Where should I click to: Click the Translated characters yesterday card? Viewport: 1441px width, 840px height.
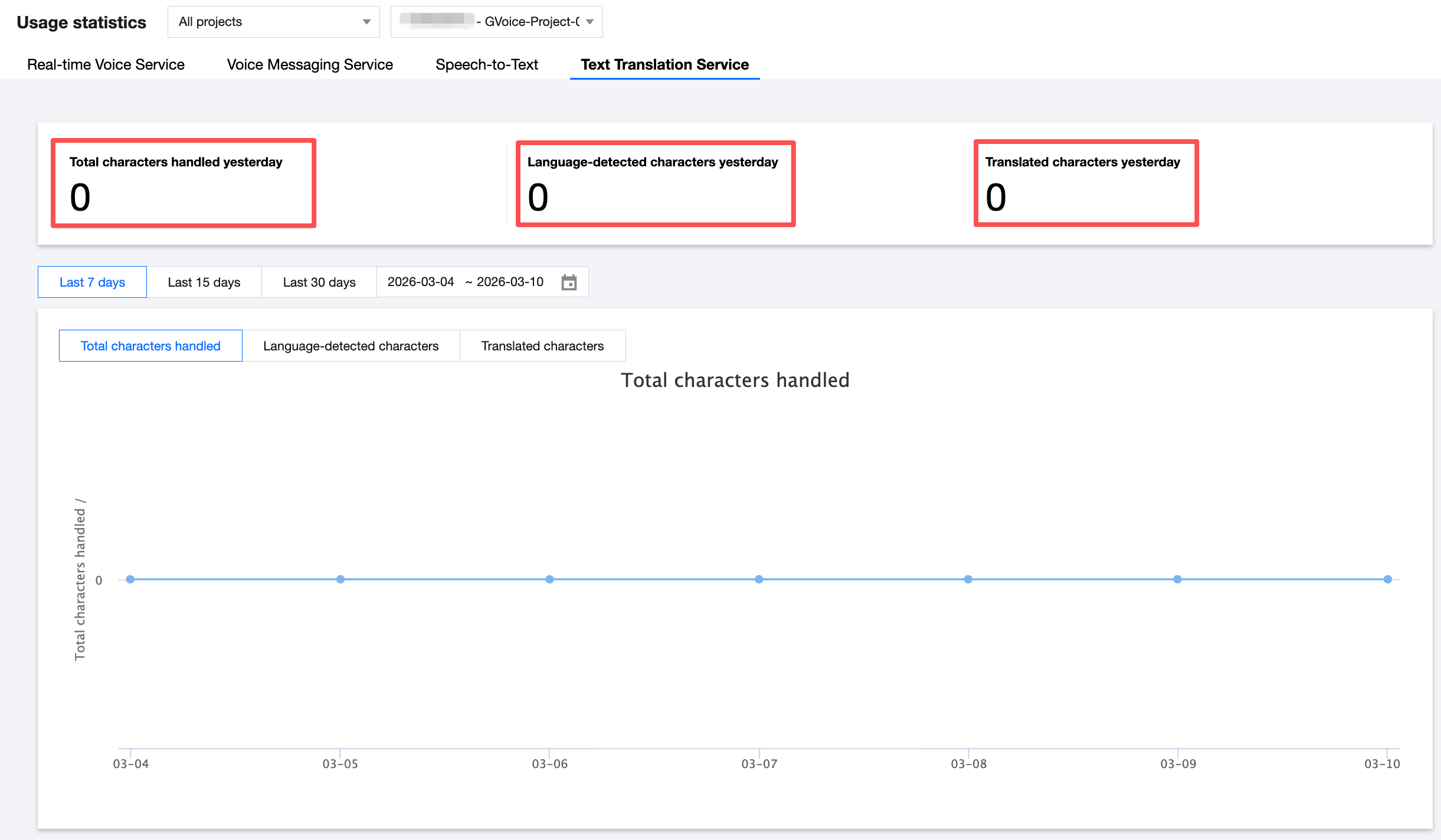pyautogui.click(x=1086, y=183)
